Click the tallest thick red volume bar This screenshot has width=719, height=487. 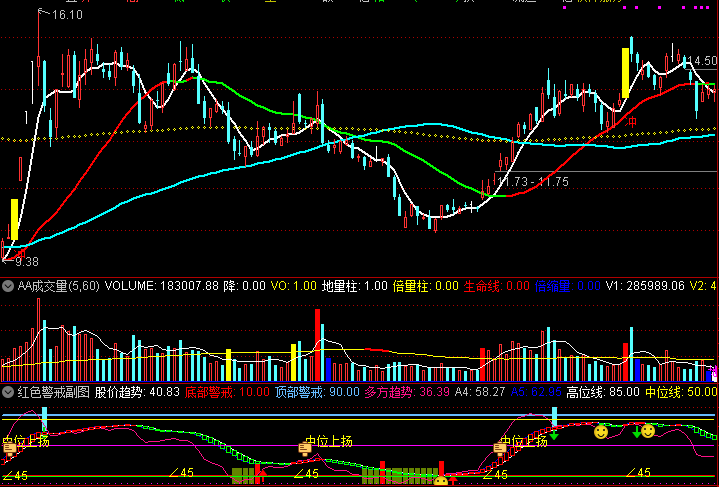coord(317,345)
